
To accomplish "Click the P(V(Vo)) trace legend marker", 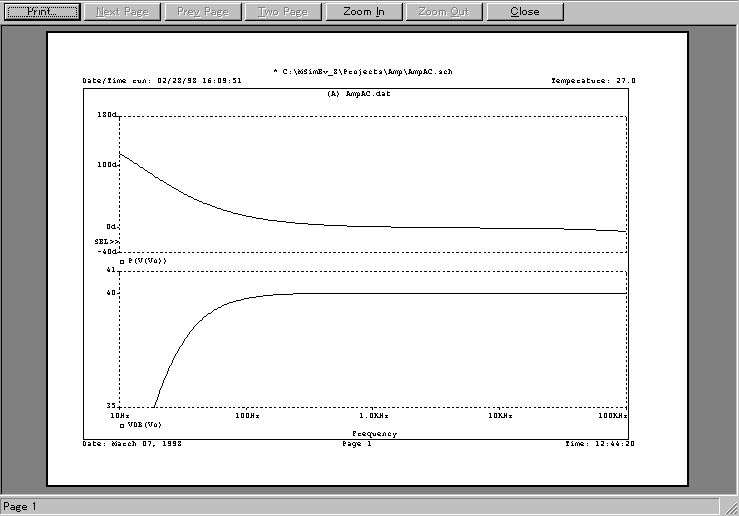I will tap(122, 261).
